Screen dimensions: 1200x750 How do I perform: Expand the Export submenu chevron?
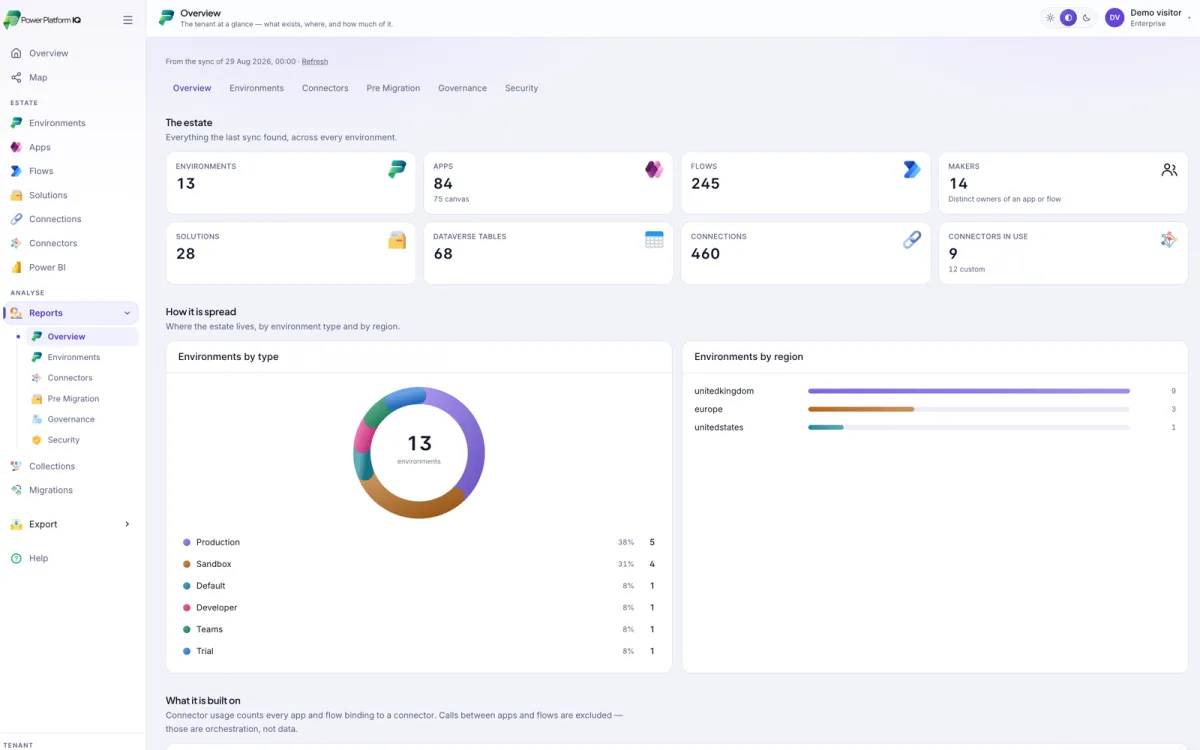point(127,524)
